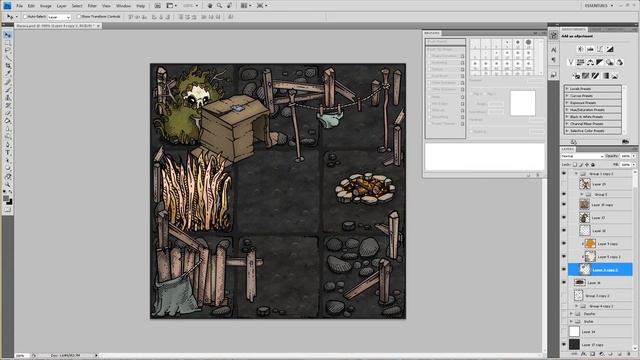Click Add layer style fx icon
Viewport: 640px width, 360px height.
[584, 354]
